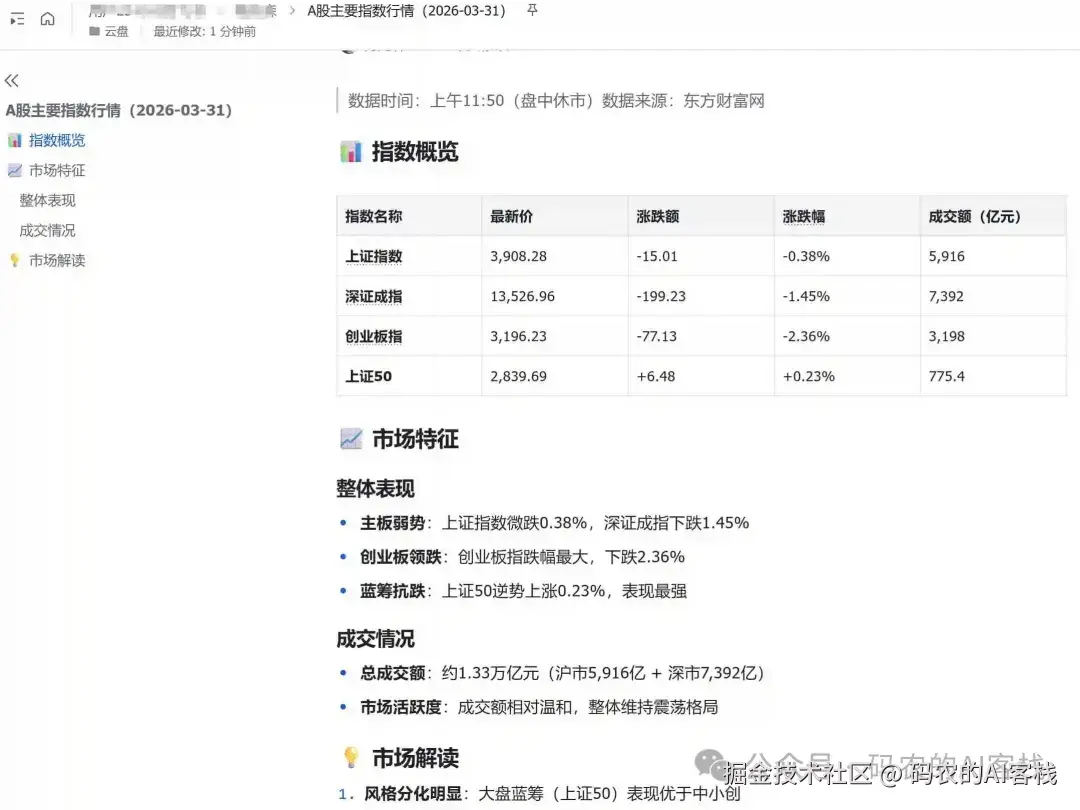Click the 3,908.28 price cell

pos(554,256)
